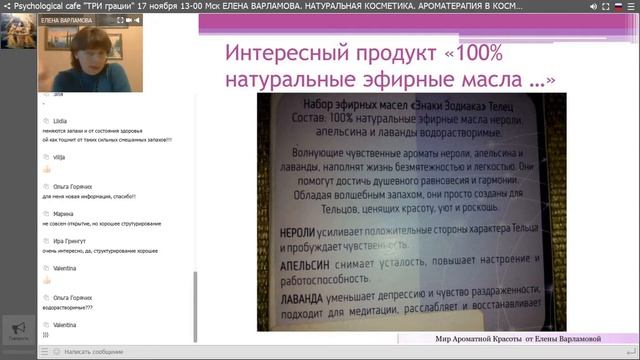Open Lidia's name in the chat
This screenshot has height=360, width=640.
point(60,121)
